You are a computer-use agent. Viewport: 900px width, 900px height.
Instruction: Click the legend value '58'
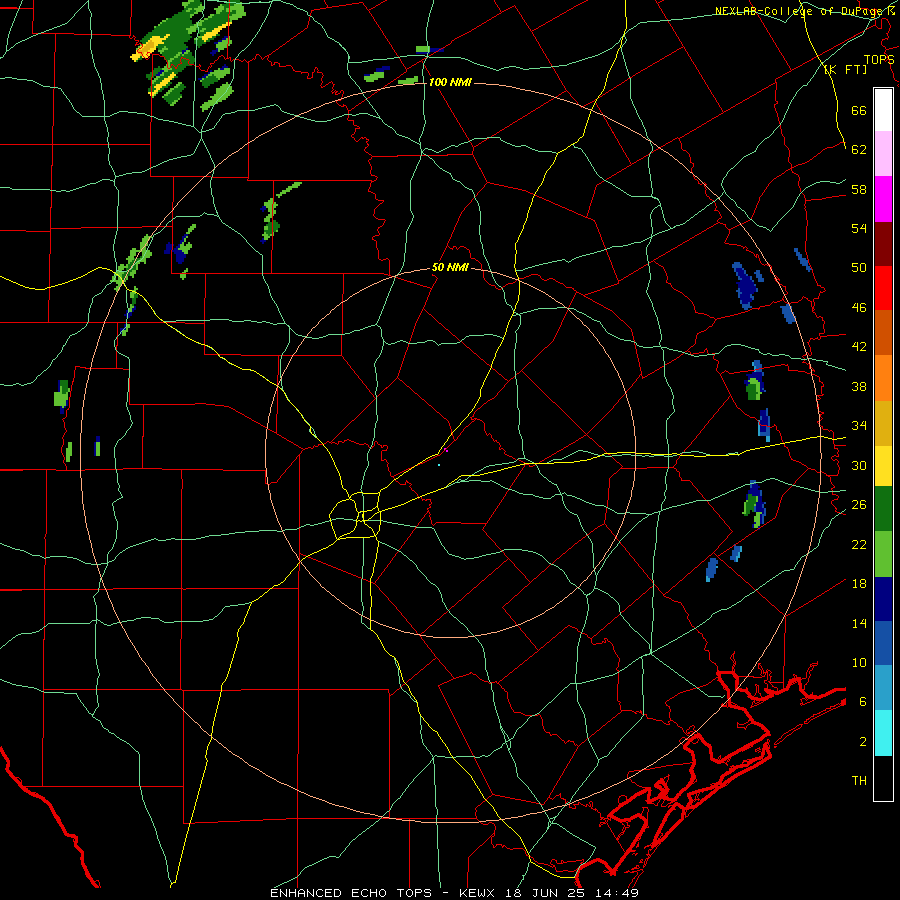tap(859, 189)
